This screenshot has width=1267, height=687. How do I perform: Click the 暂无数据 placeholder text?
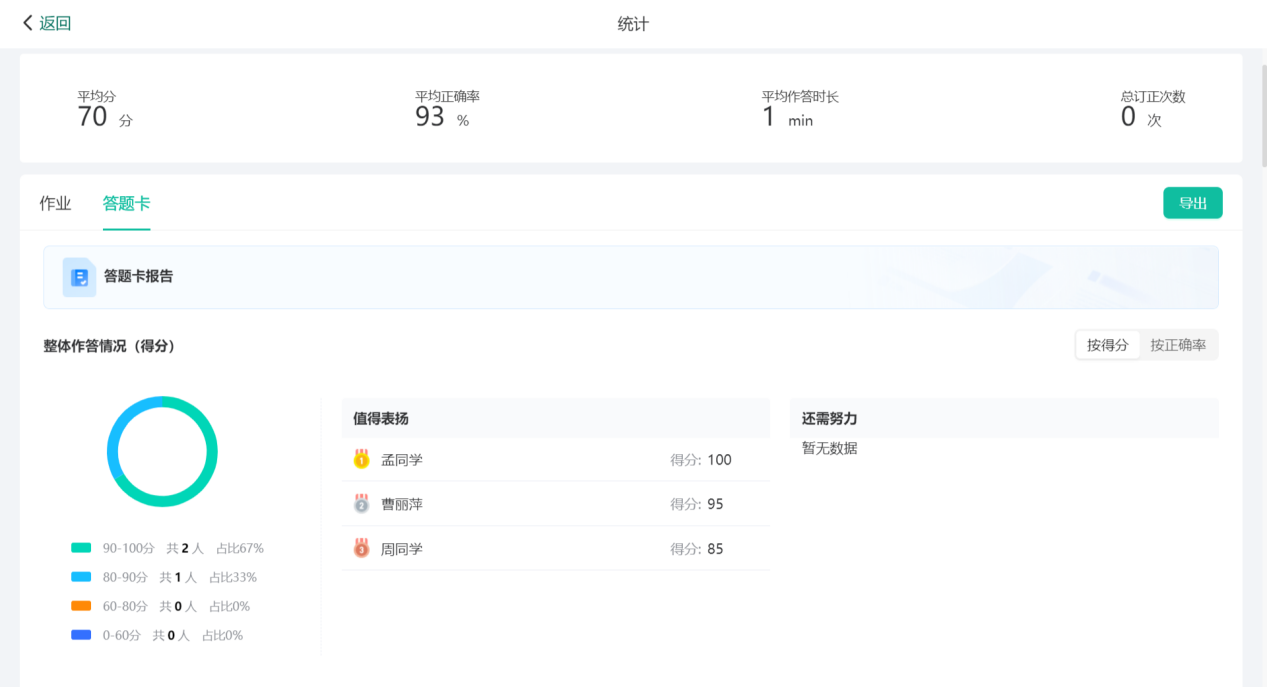(829, 448)
